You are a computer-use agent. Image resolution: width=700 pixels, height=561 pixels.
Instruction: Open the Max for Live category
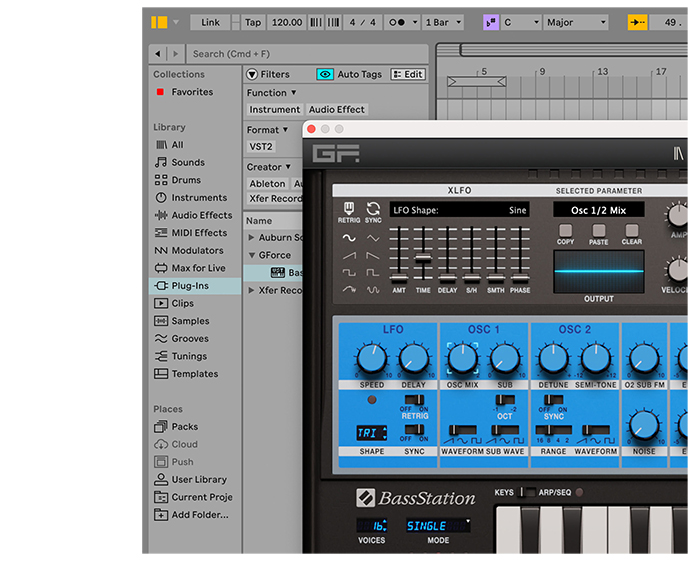point(197,268)
